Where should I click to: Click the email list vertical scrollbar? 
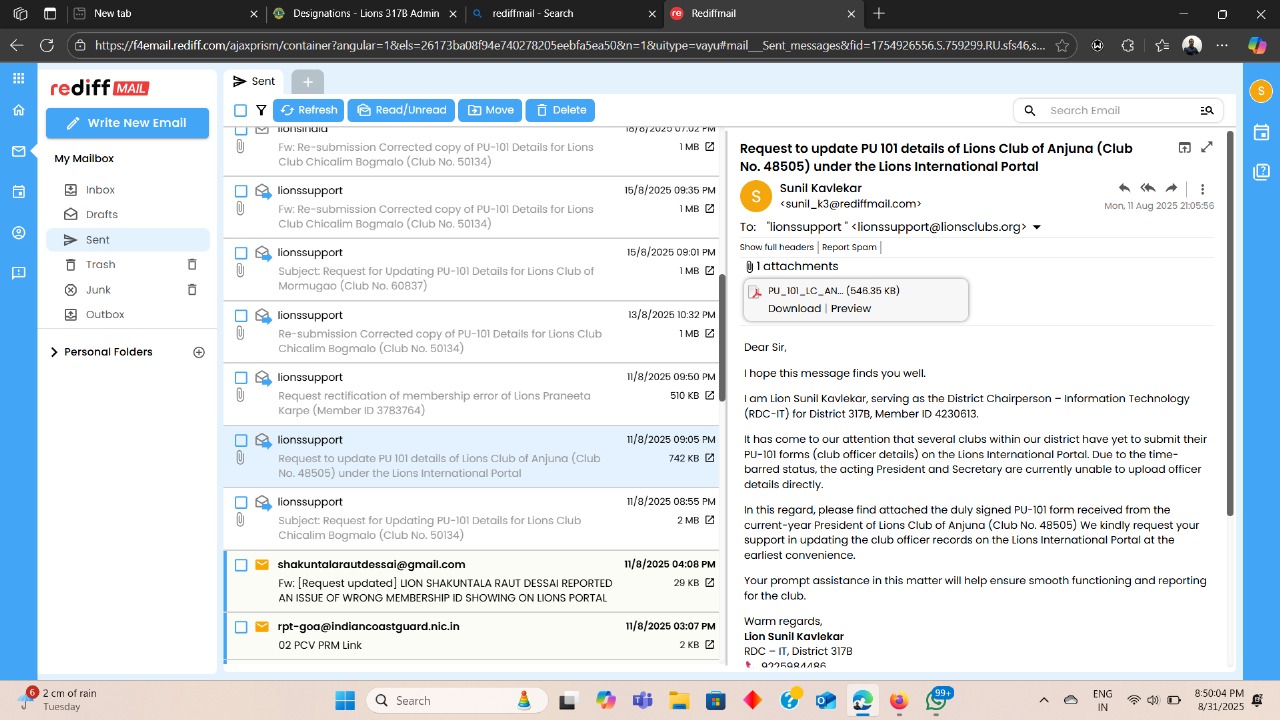tap(721, 320)
